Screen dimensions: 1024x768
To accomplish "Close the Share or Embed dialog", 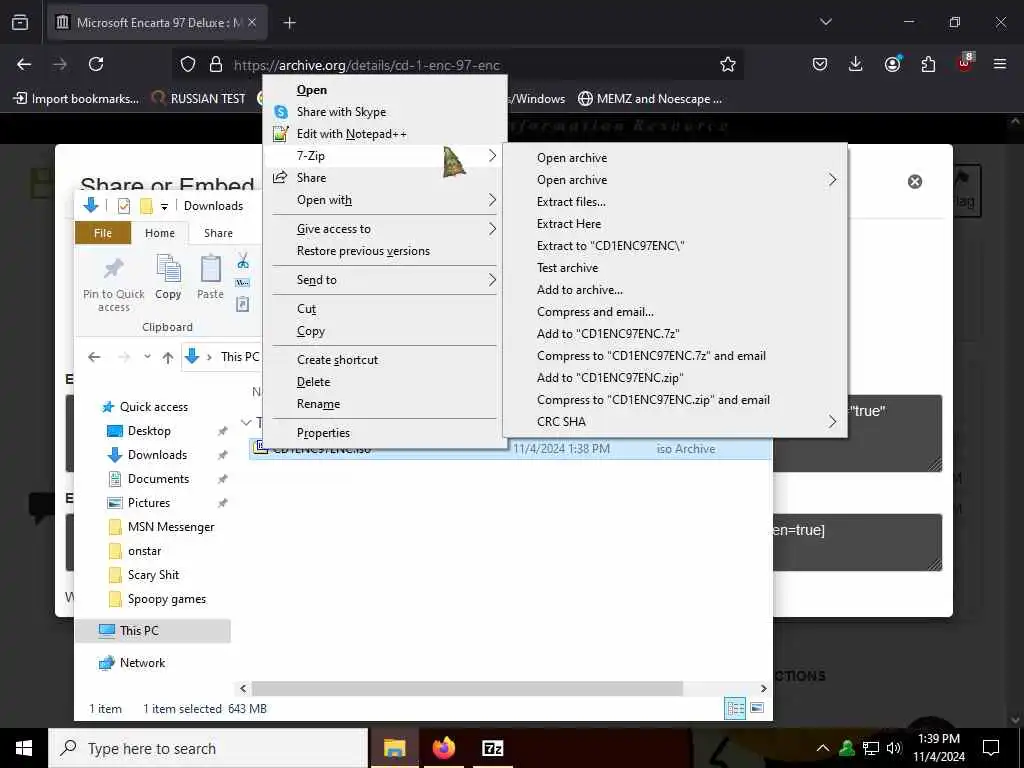I will (915, 182).
